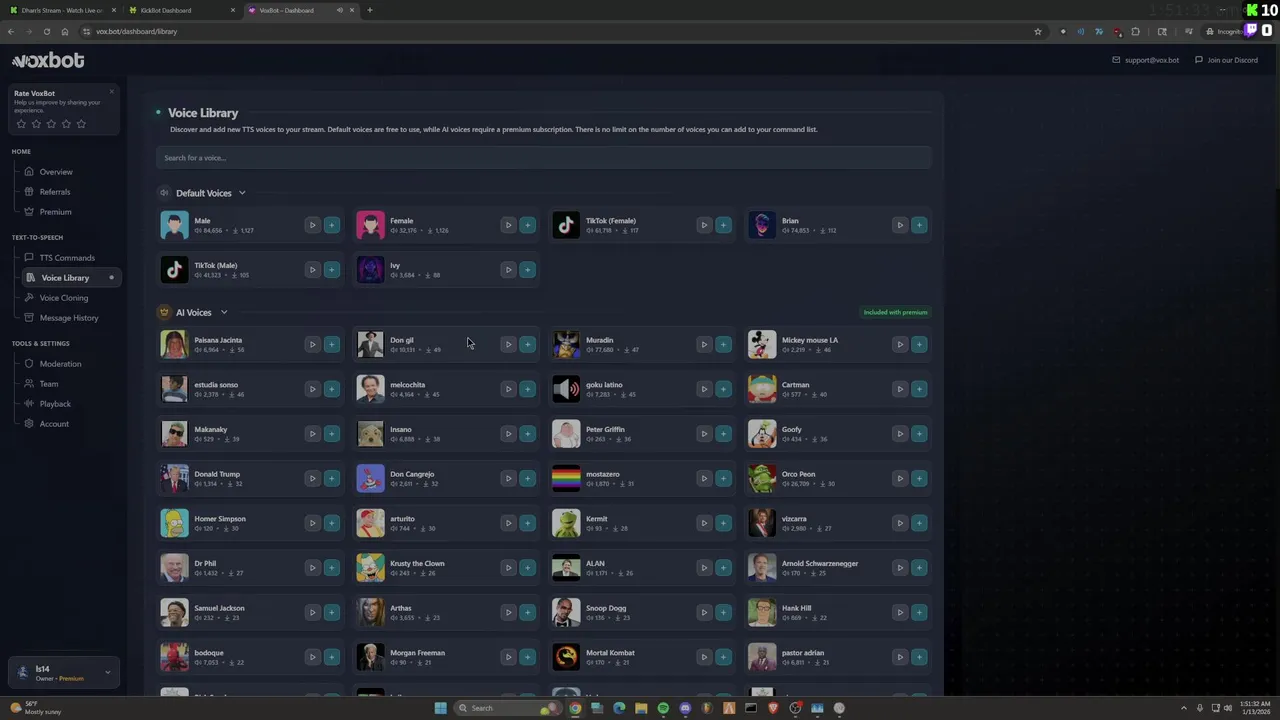1280x720 pixels.
Task: Select the Krusty the Clown thumbnail
Action: [370, 568]
